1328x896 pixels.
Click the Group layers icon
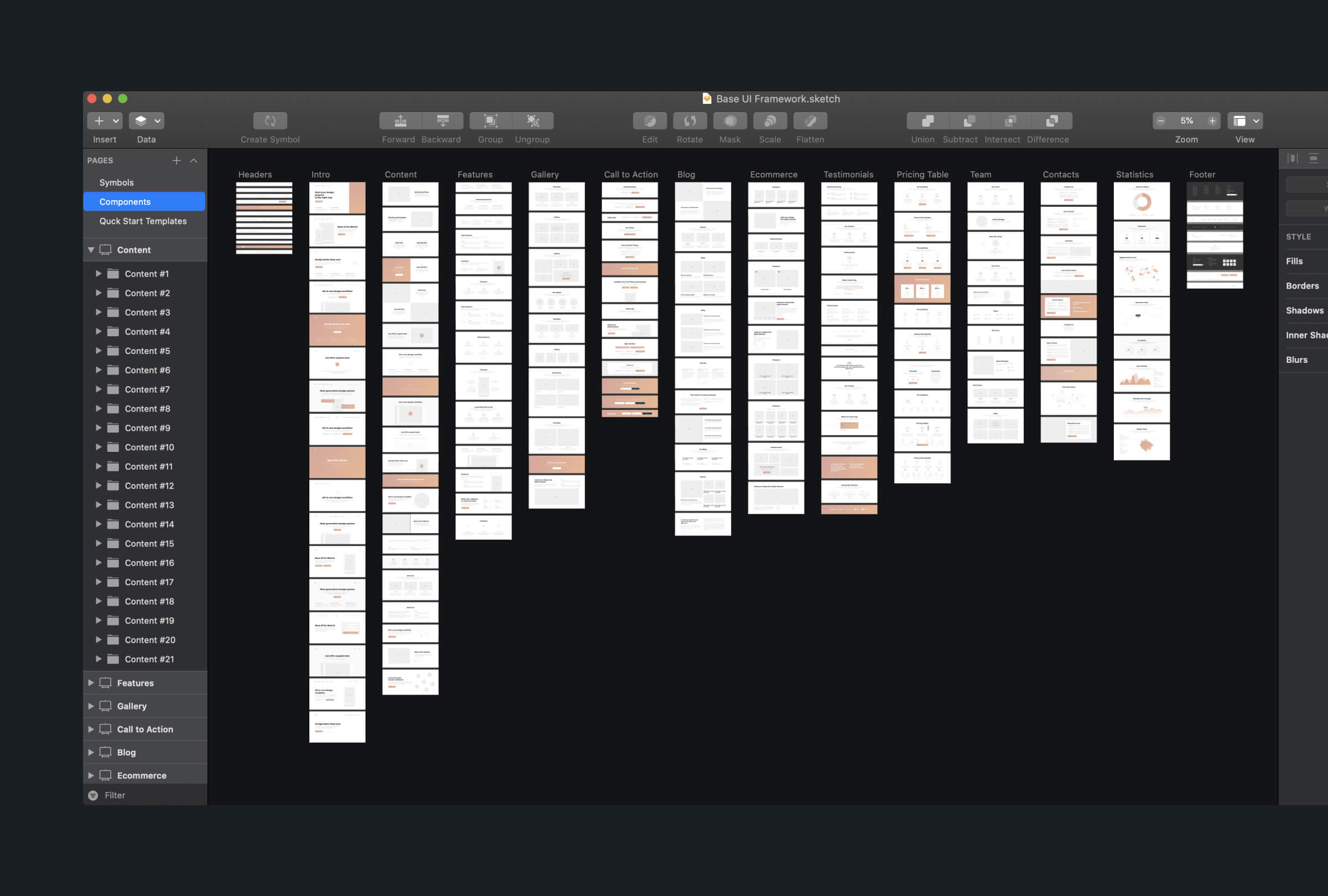(x=490, y=121)
